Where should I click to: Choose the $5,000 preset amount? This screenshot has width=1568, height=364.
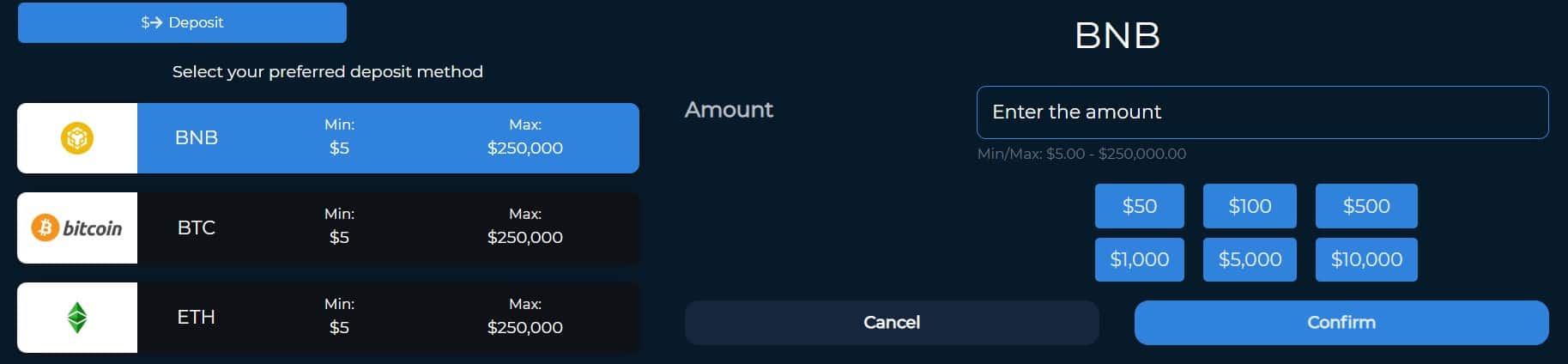(x=1250, y=259)
